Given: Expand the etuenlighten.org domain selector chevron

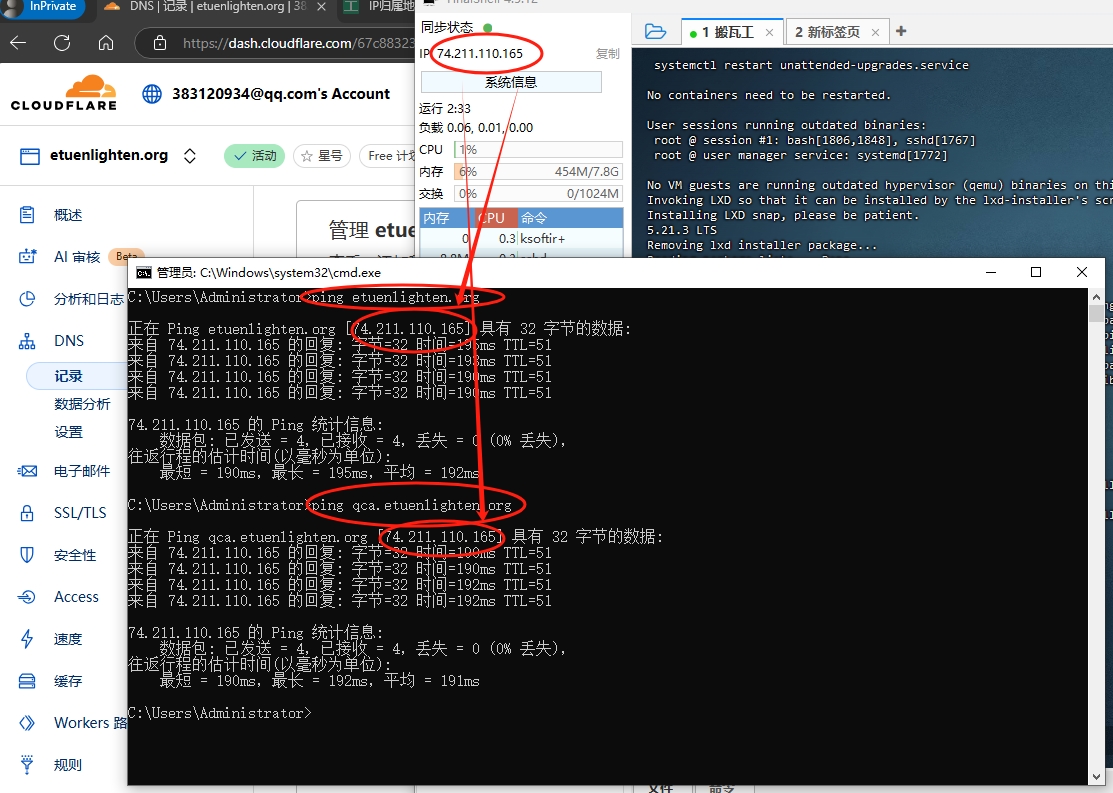Looking at the screenshot, I should (x=190, y=155).
